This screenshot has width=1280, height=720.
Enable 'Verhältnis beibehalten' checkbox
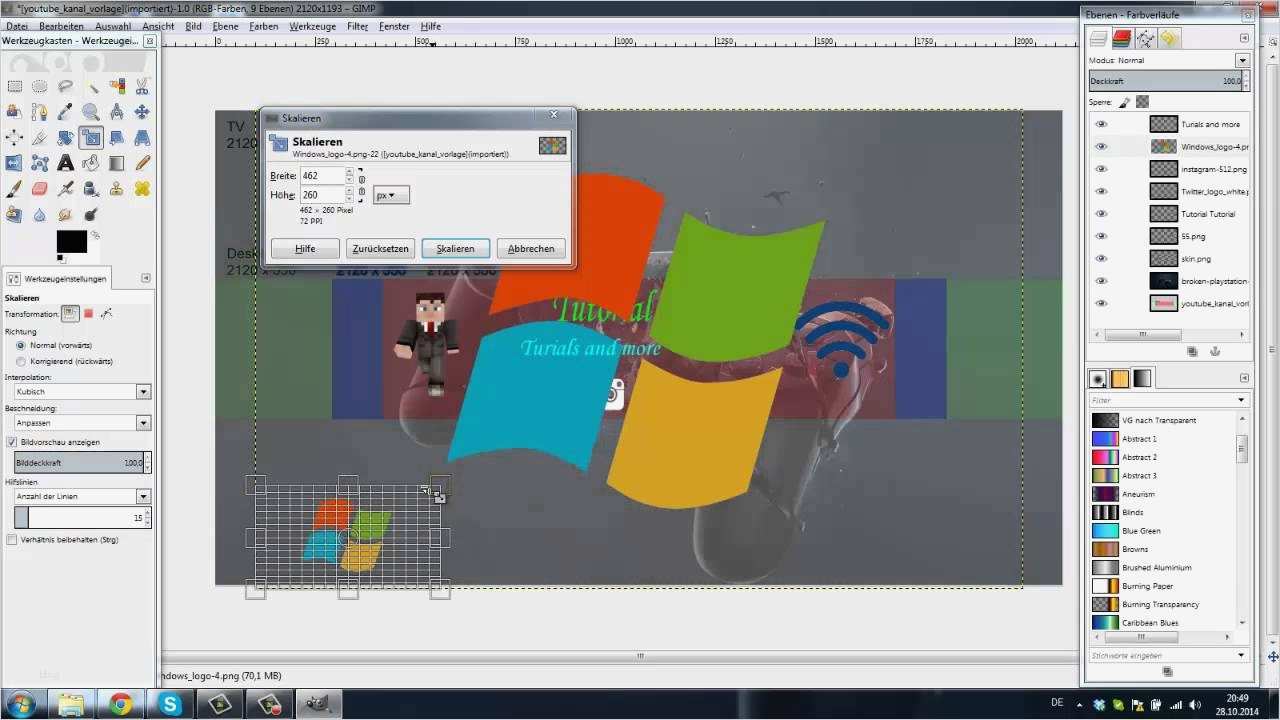[x=12, y=540]
